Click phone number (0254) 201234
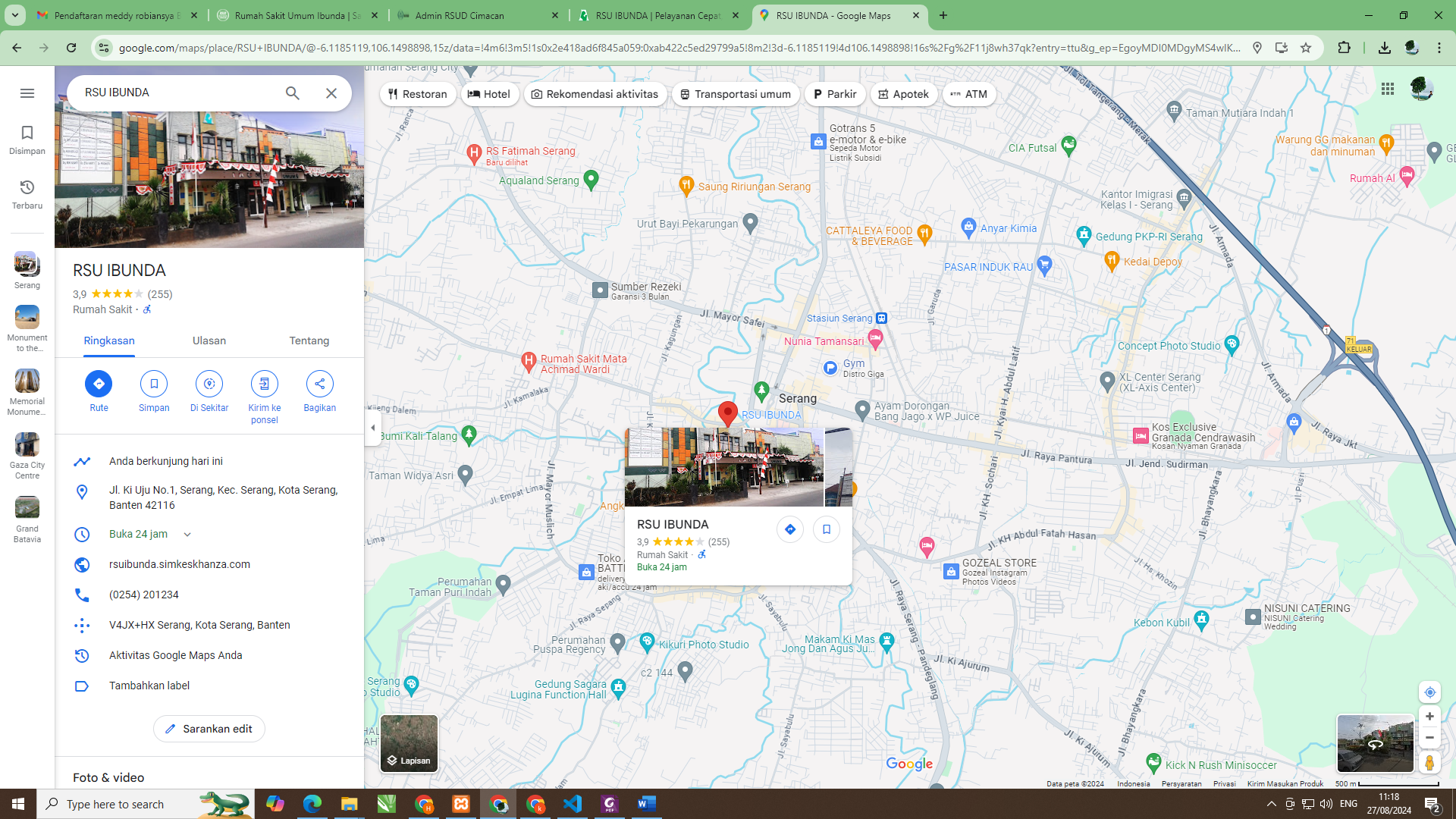Image resolution: width=1456 pixels, height=819 pixels. coord(144,595)
